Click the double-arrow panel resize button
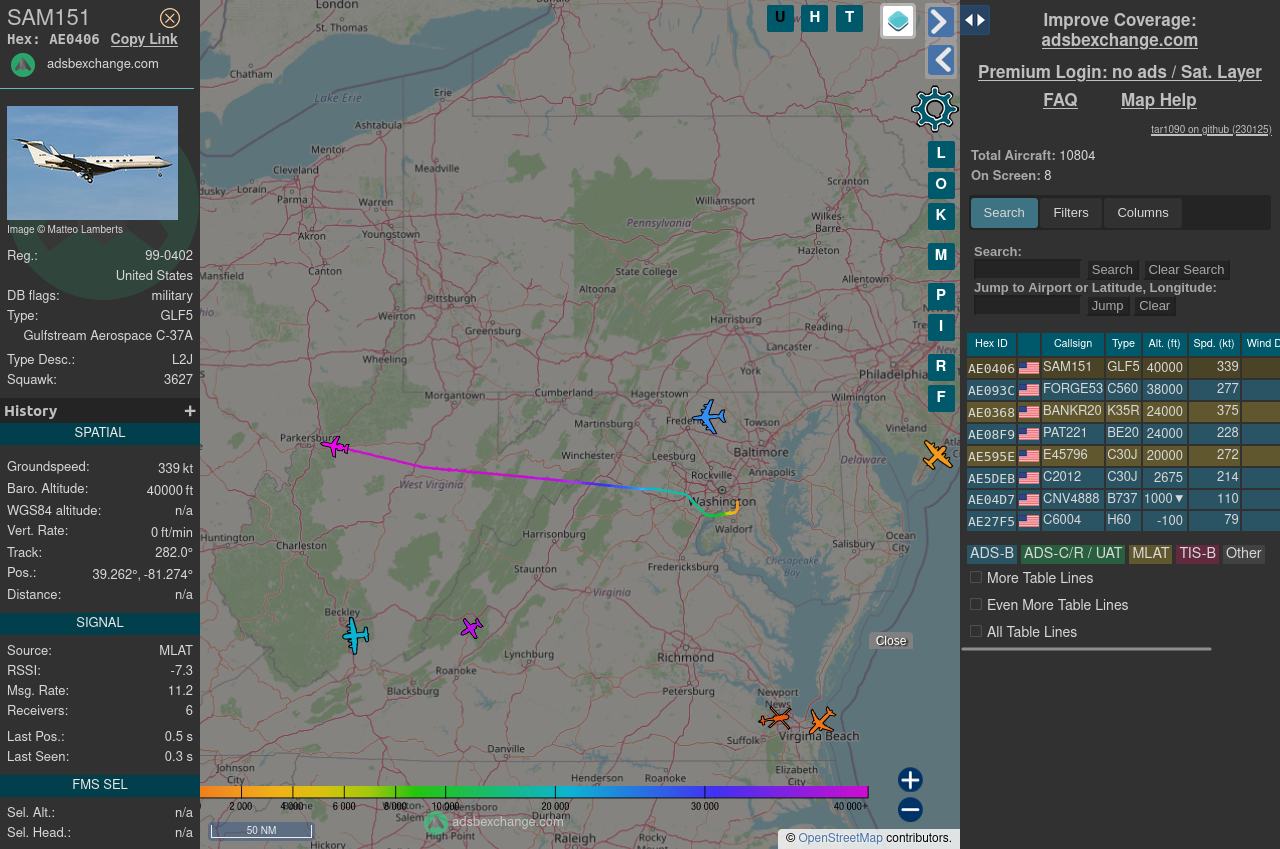 [x=975, y=20]
